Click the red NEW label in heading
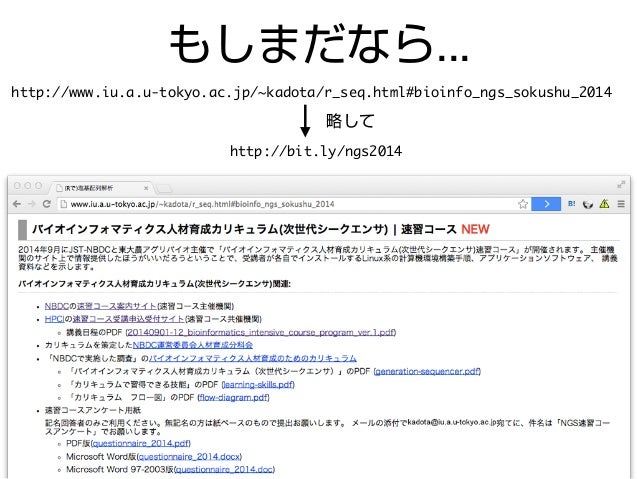This screenshot has width=638, height=479. (x=475, y=229)
